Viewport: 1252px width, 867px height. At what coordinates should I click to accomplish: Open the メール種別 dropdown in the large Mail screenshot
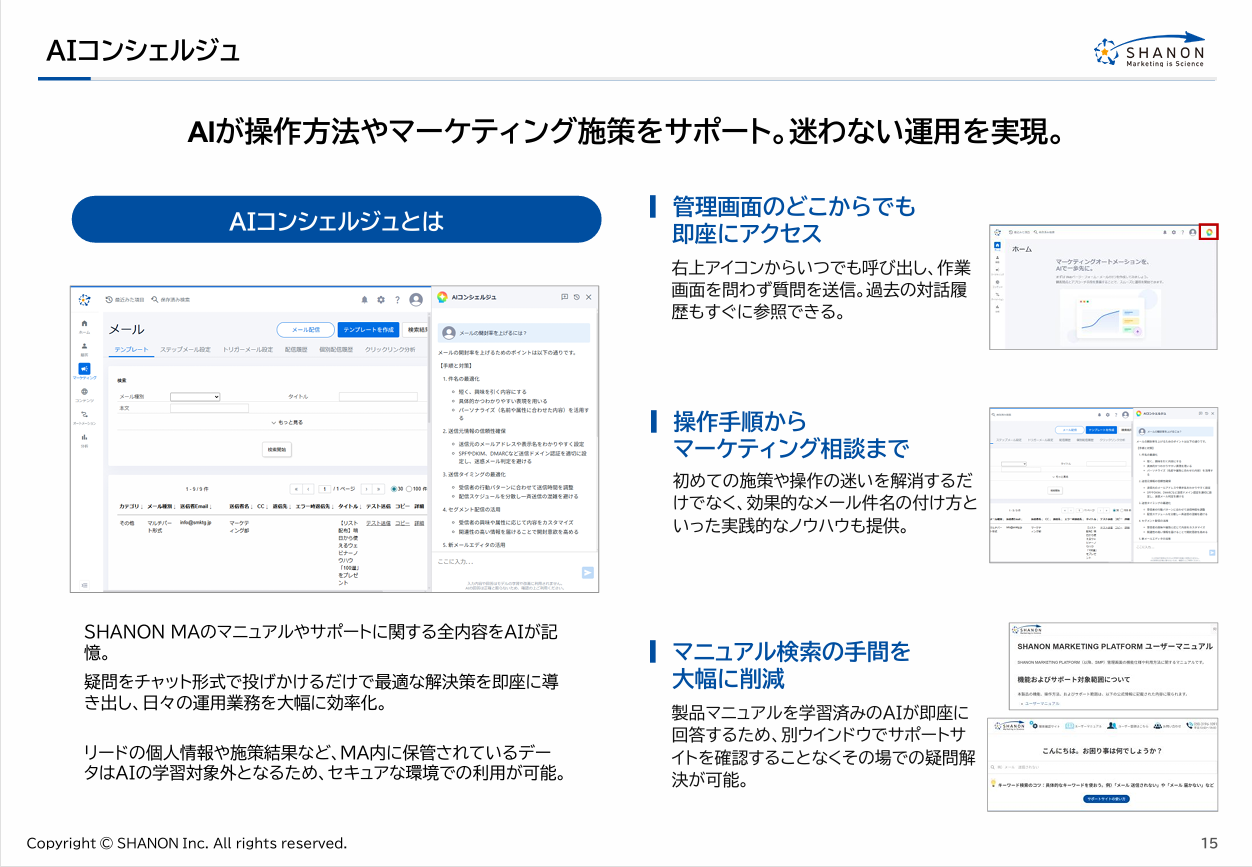195,397
